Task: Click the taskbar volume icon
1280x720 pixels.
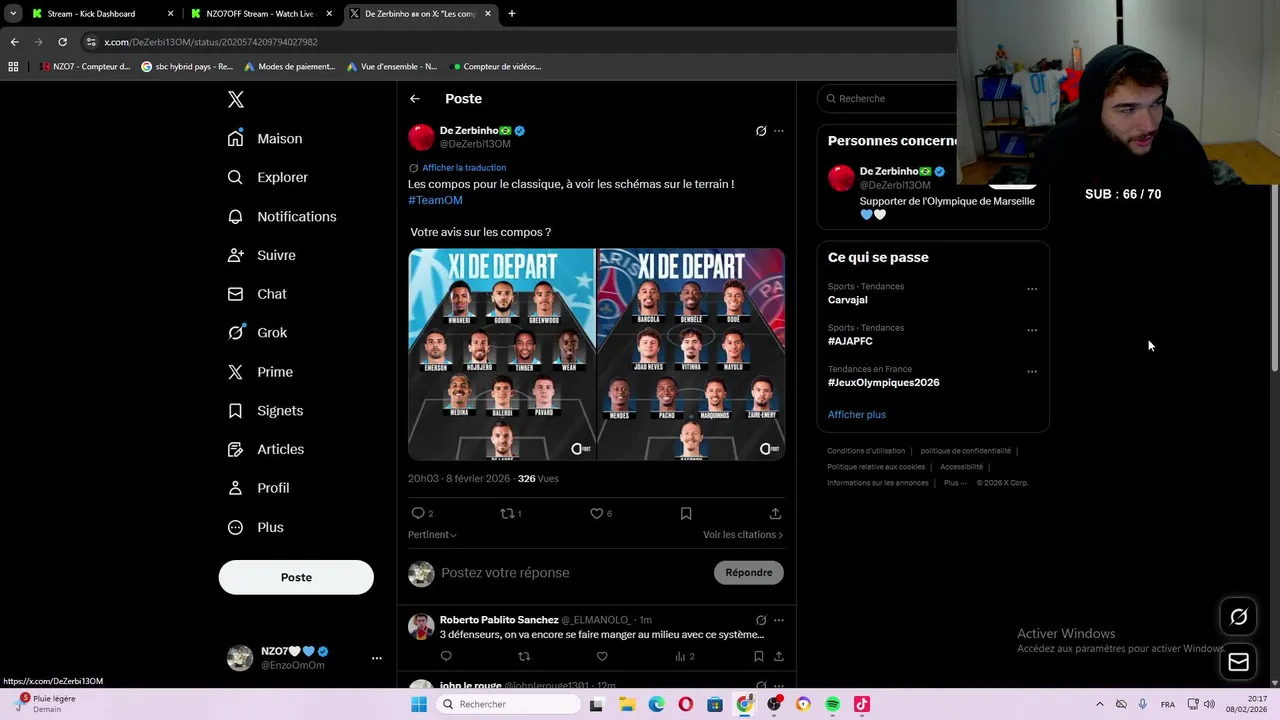Action: click(1209, 704)
